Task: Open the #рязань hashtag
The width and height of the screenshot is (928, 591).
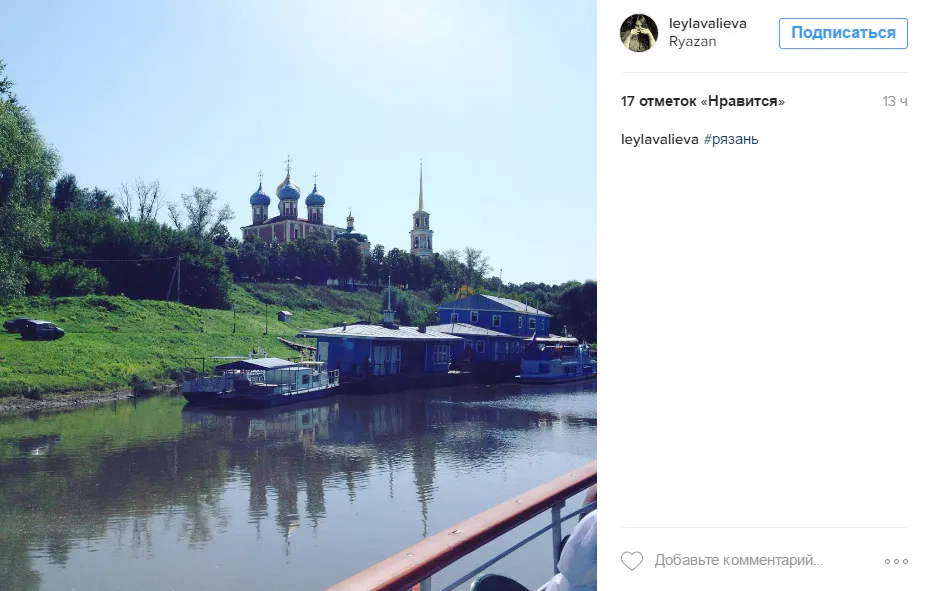Action: tap(731, 140)
